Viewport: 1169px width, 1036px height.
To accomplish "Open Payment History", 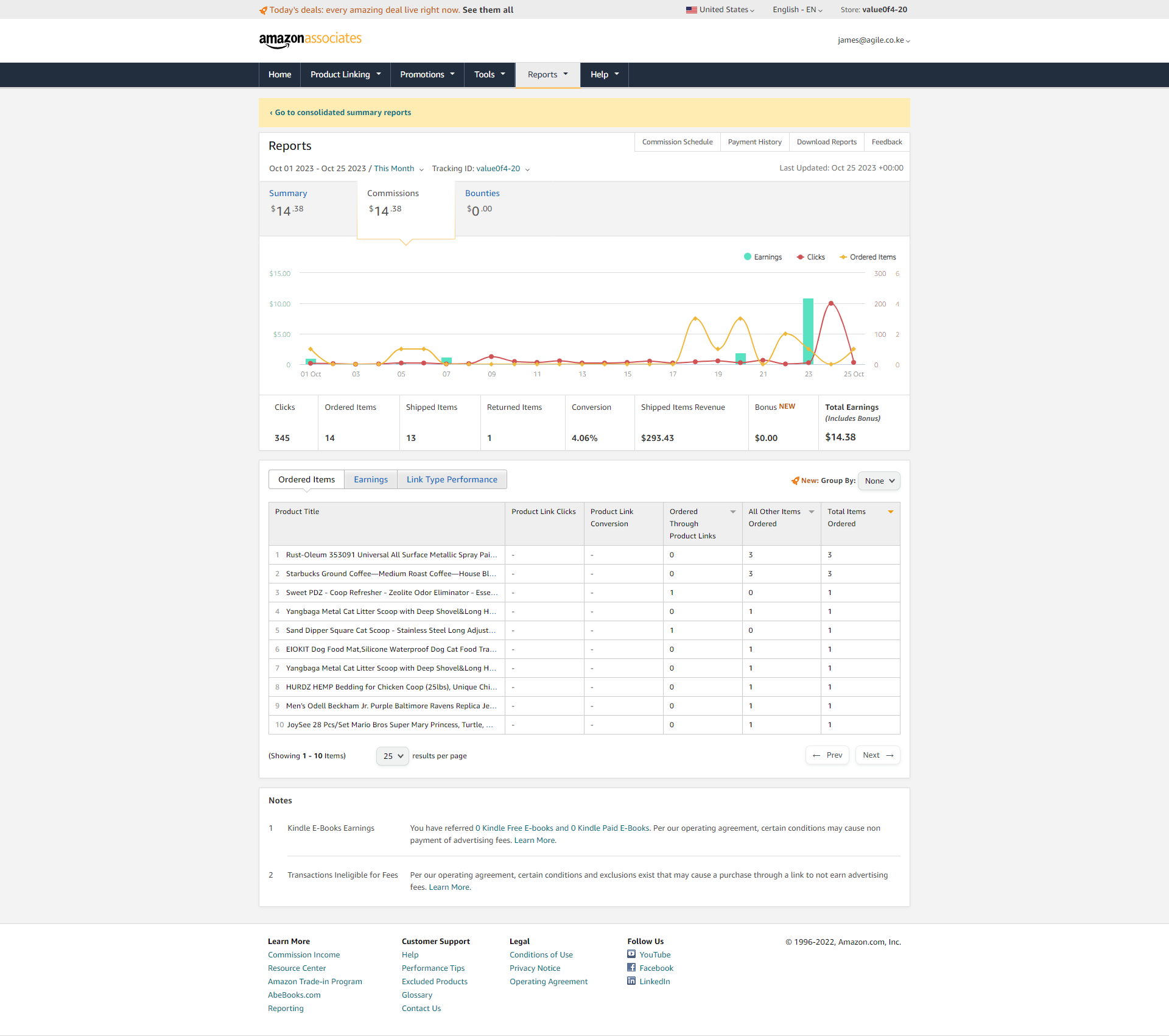I will point(754,142).
